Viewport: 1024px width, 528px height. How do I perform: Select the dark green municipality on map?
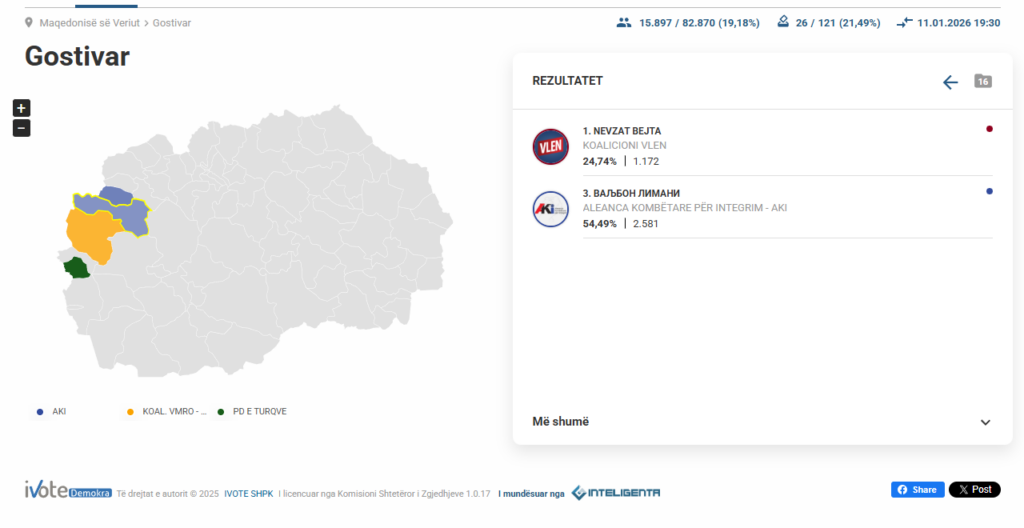75,267
